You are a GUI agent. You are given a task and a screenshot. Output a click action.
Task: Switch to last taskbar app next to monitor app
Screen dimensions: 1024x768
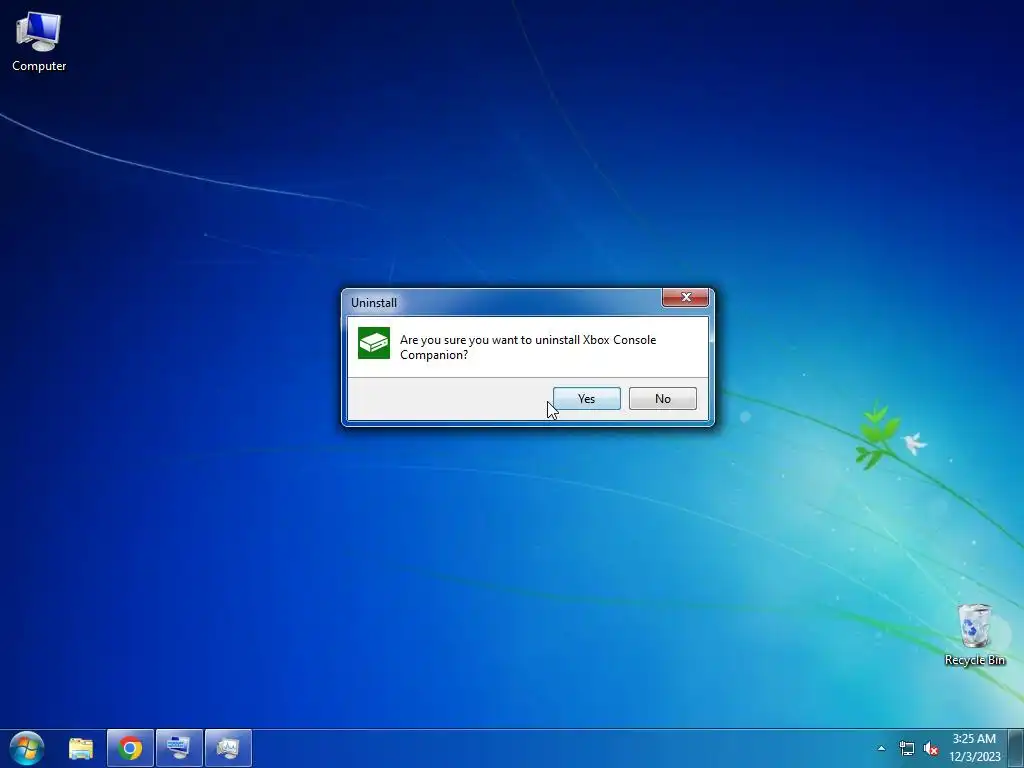click(228, 748)
